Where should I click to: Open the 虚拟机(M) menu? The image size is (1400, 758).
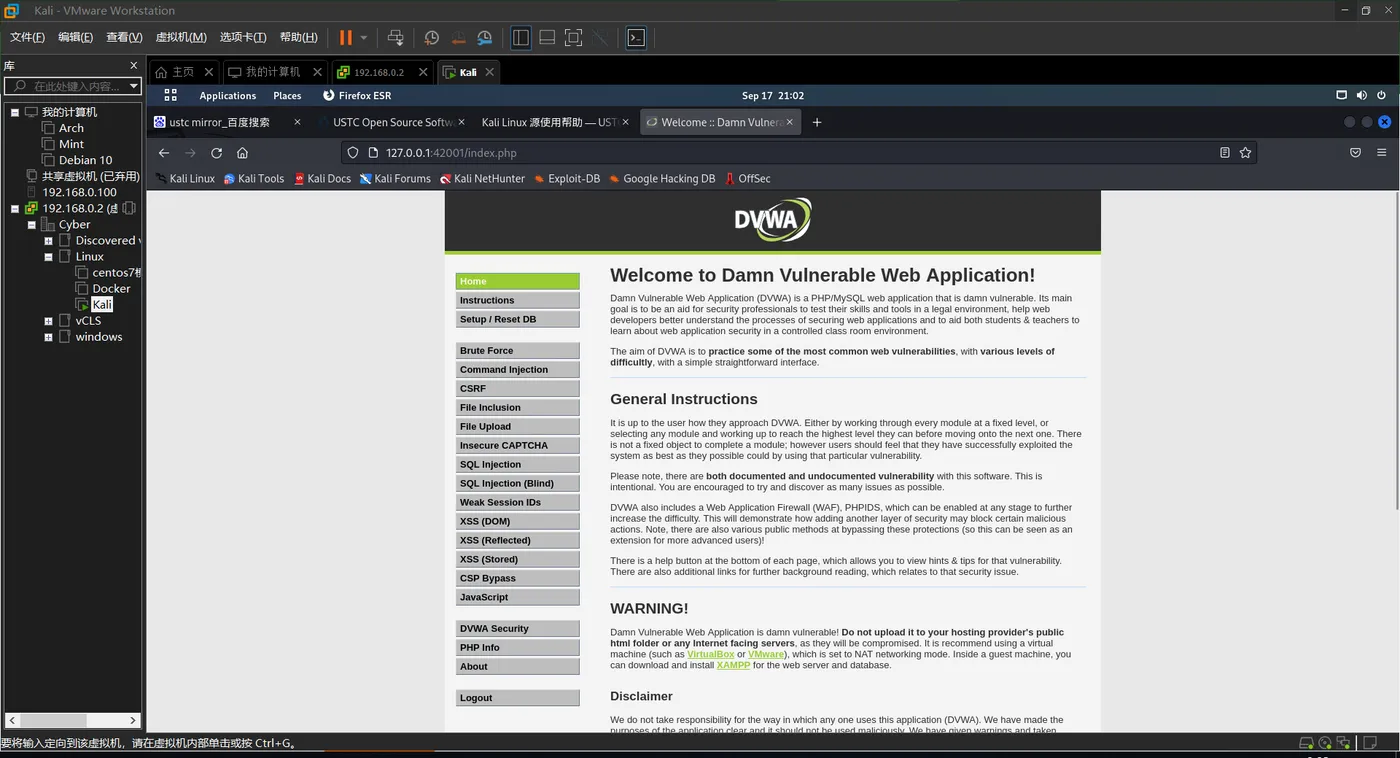click(x=181, y=37)
